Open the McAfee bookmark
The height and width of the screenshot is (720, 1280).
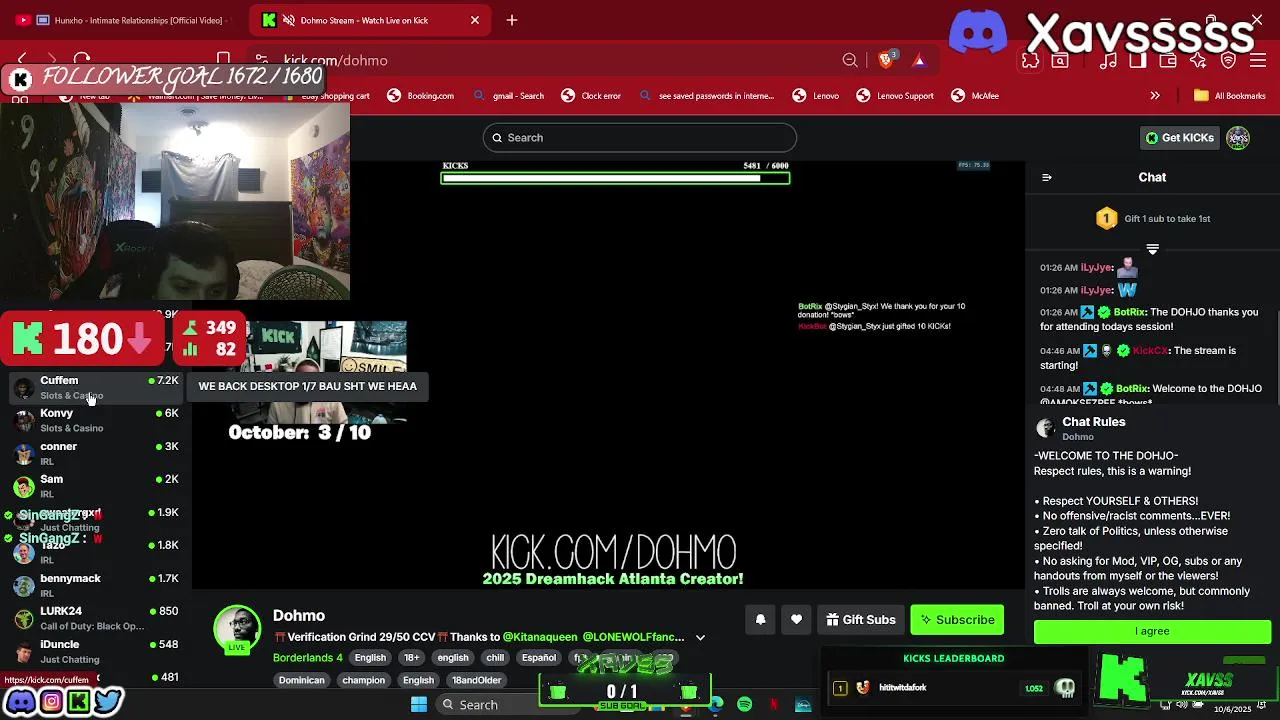click(x=975, y=96)
